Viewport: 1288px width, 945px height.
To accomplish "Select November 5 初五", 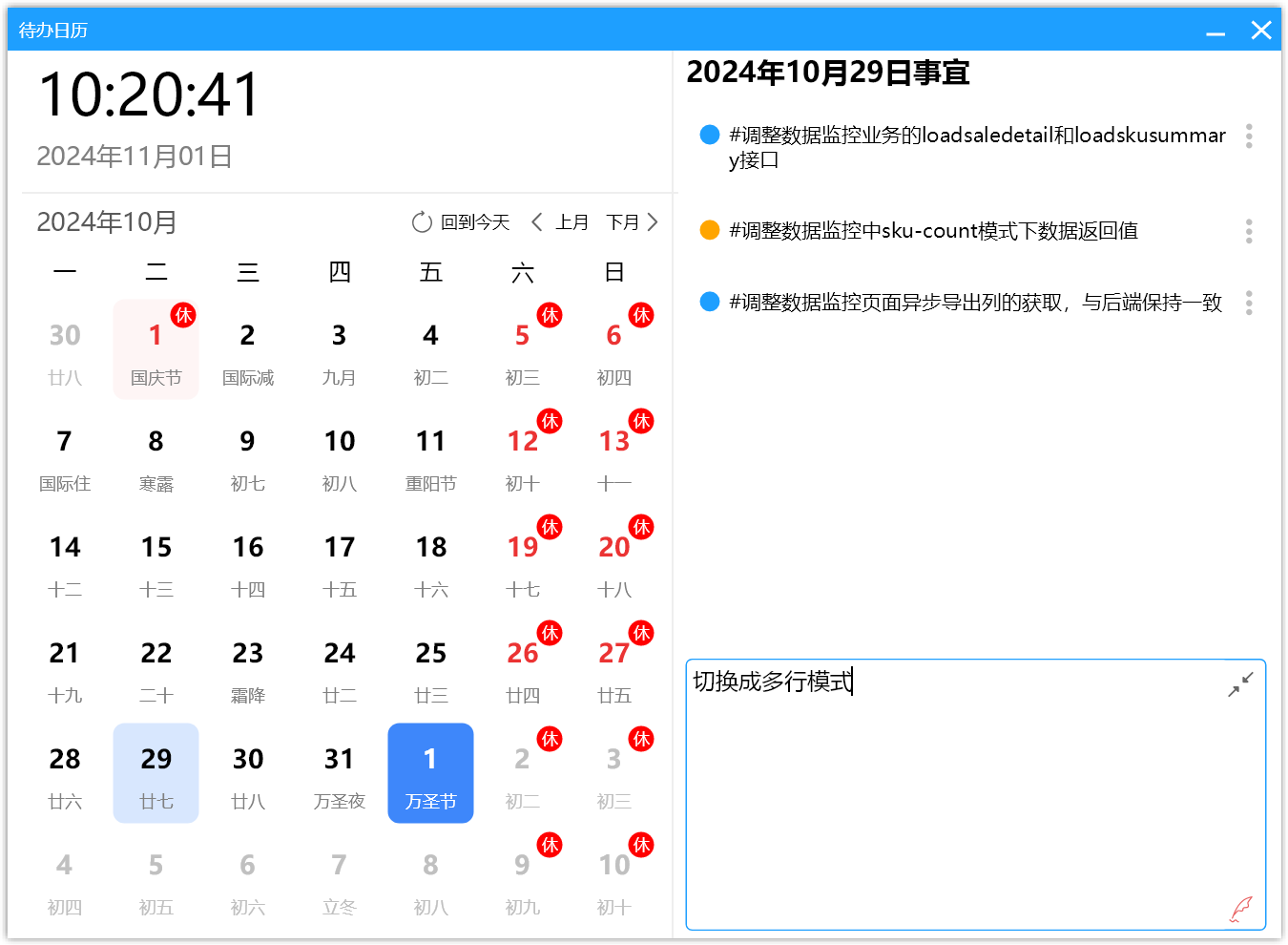I will tap(156, 879).
